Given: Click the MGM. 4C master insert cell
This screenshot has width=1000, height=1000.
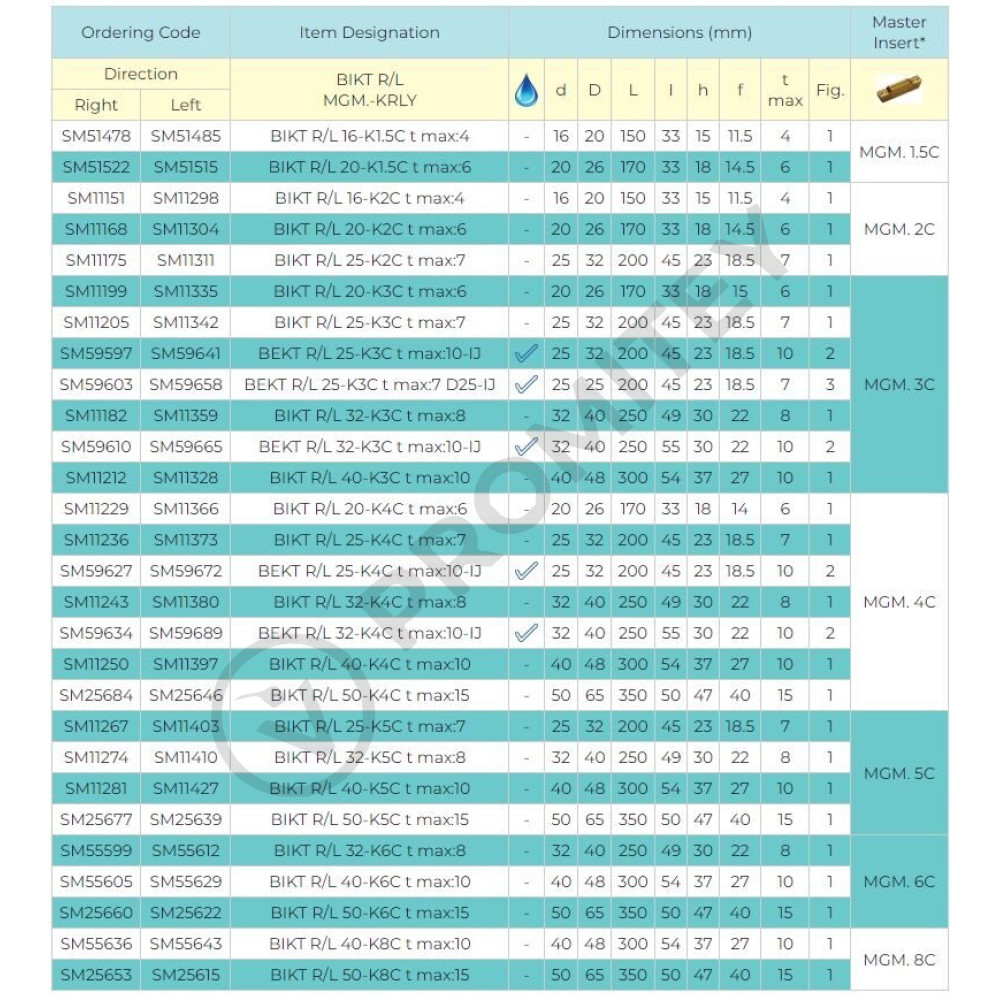Looking at the screenshot, I should tap(899, 602).
